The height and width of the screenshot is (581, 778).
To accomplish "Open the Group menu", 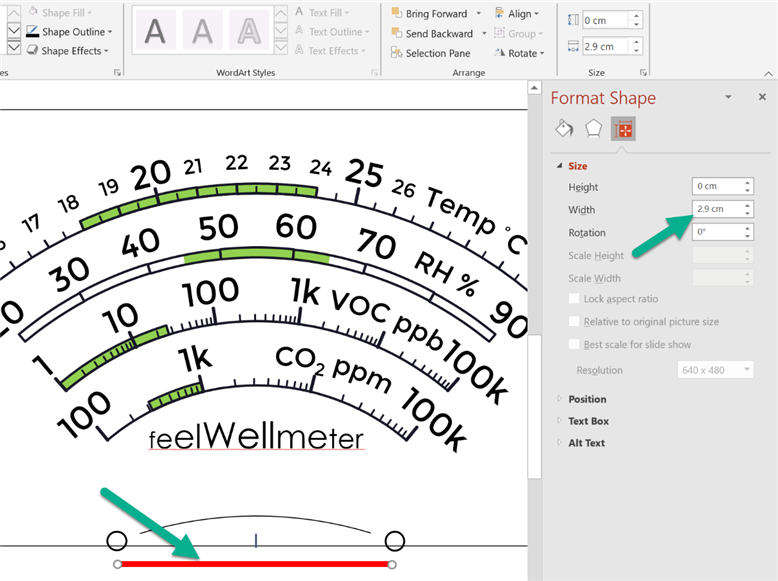I will click(x=518, y=34).
